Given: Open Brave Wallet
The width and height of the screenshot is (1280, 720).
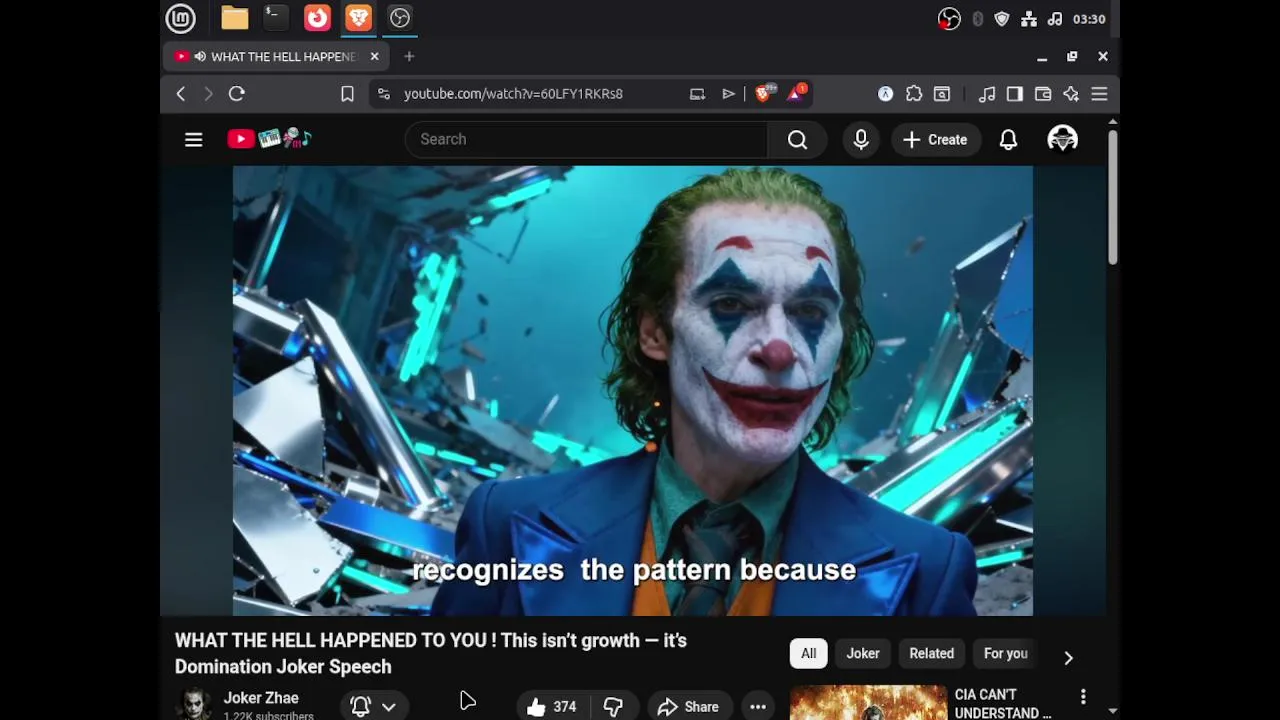Looking at the screenshot, I should [1043, 94].
